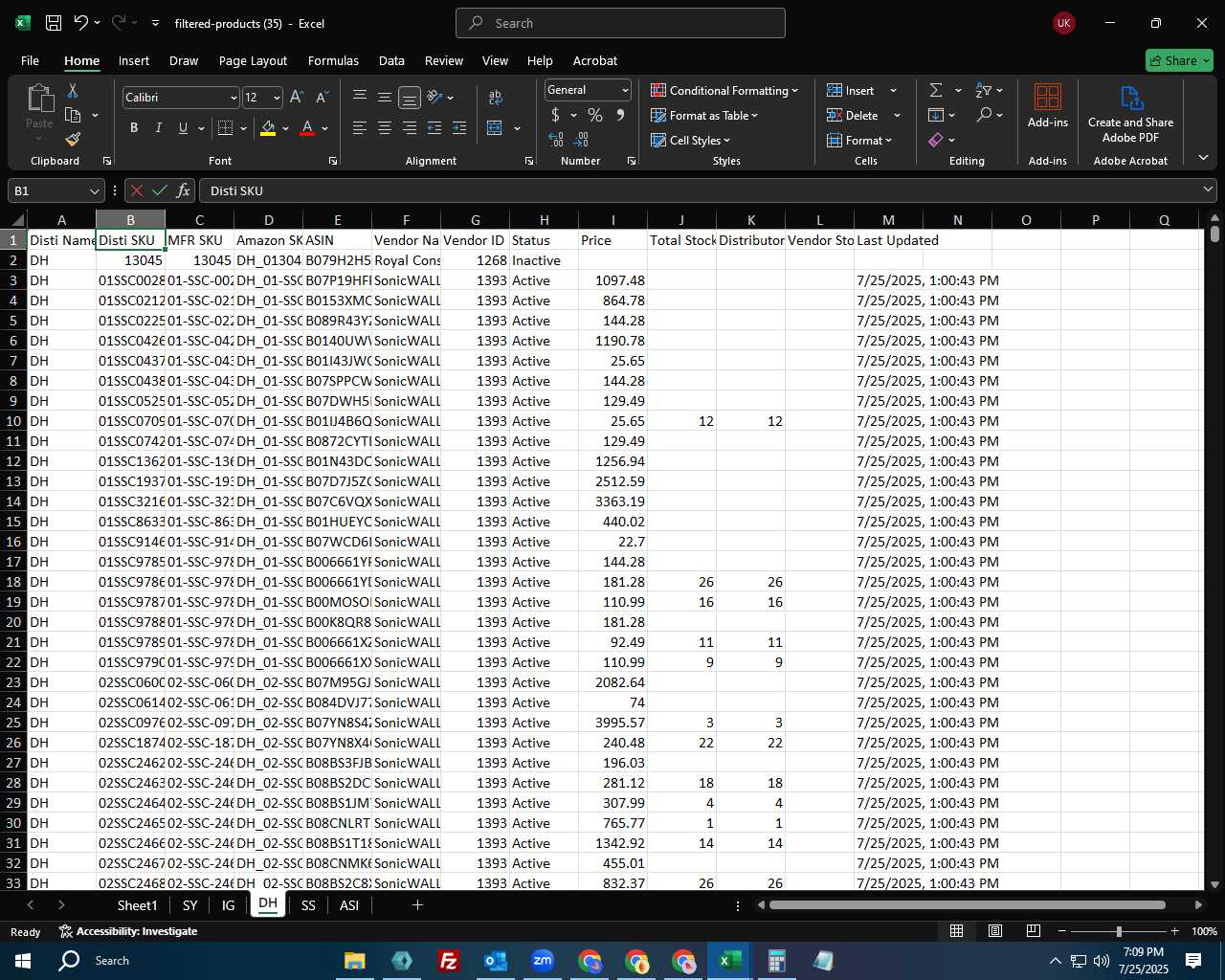Open the Borders dropdown arrow
This screenshot has height=980, width=1225.
(x=243, y=128)
